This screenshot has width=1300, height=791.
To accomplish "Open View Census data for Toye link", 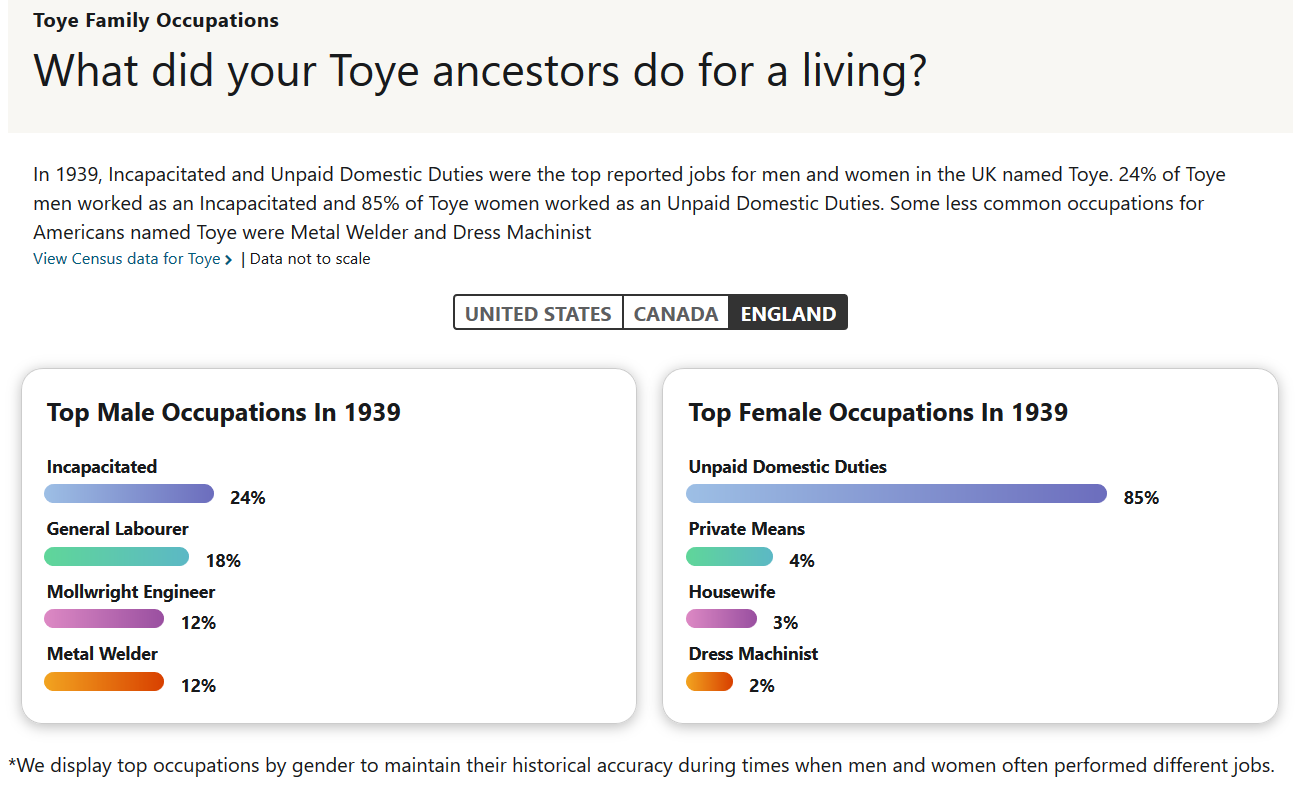I will coord(127,259).
